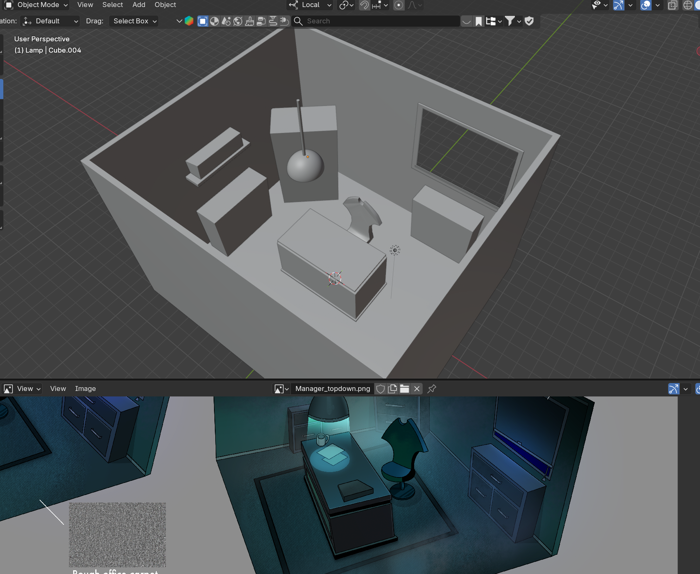This screenshot has height=574, width=700.
Task: Toggle fake user shield for image
Action: tap(380, 389)
